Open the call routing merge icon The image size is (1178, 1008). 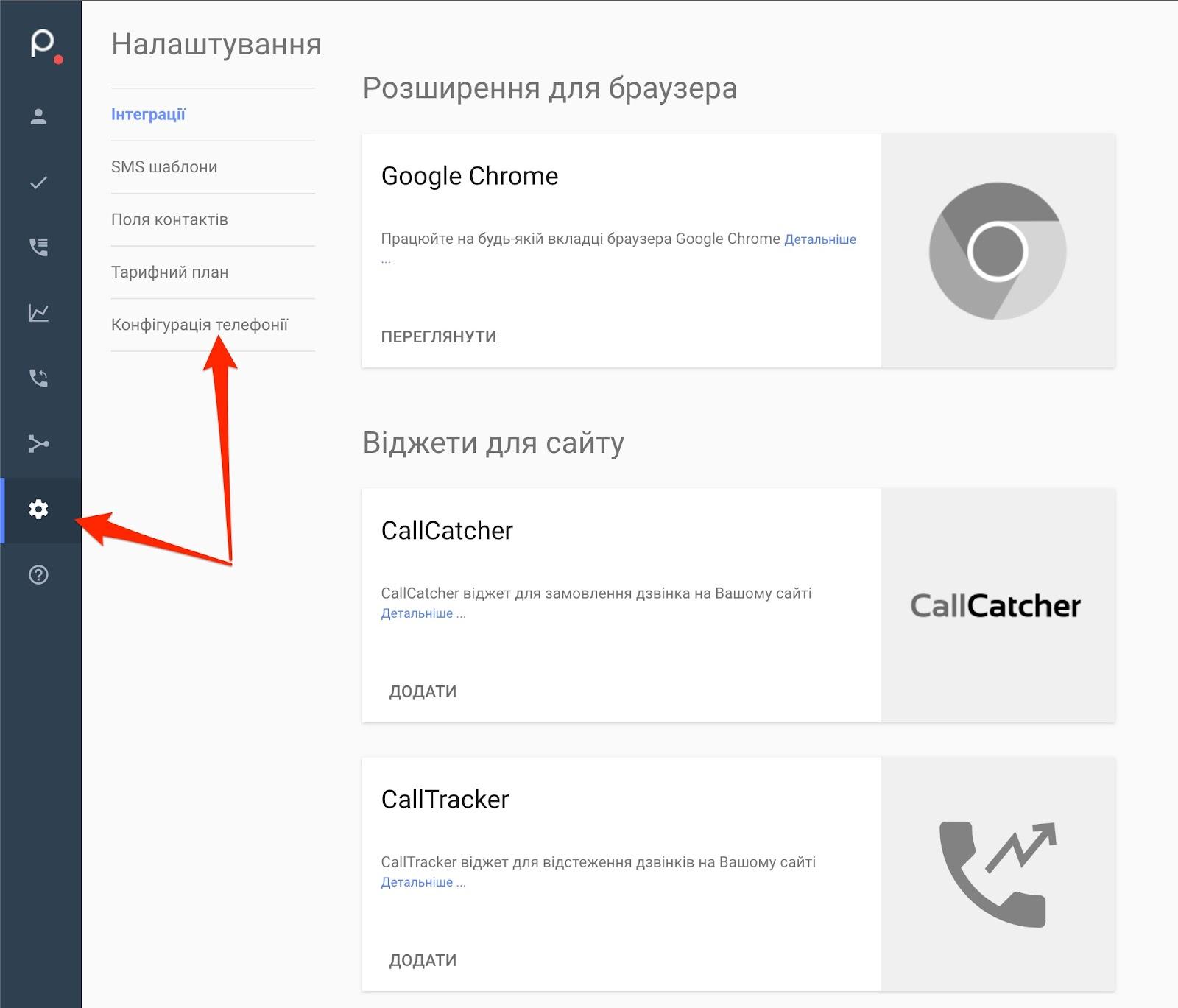(x=38, y=443)
